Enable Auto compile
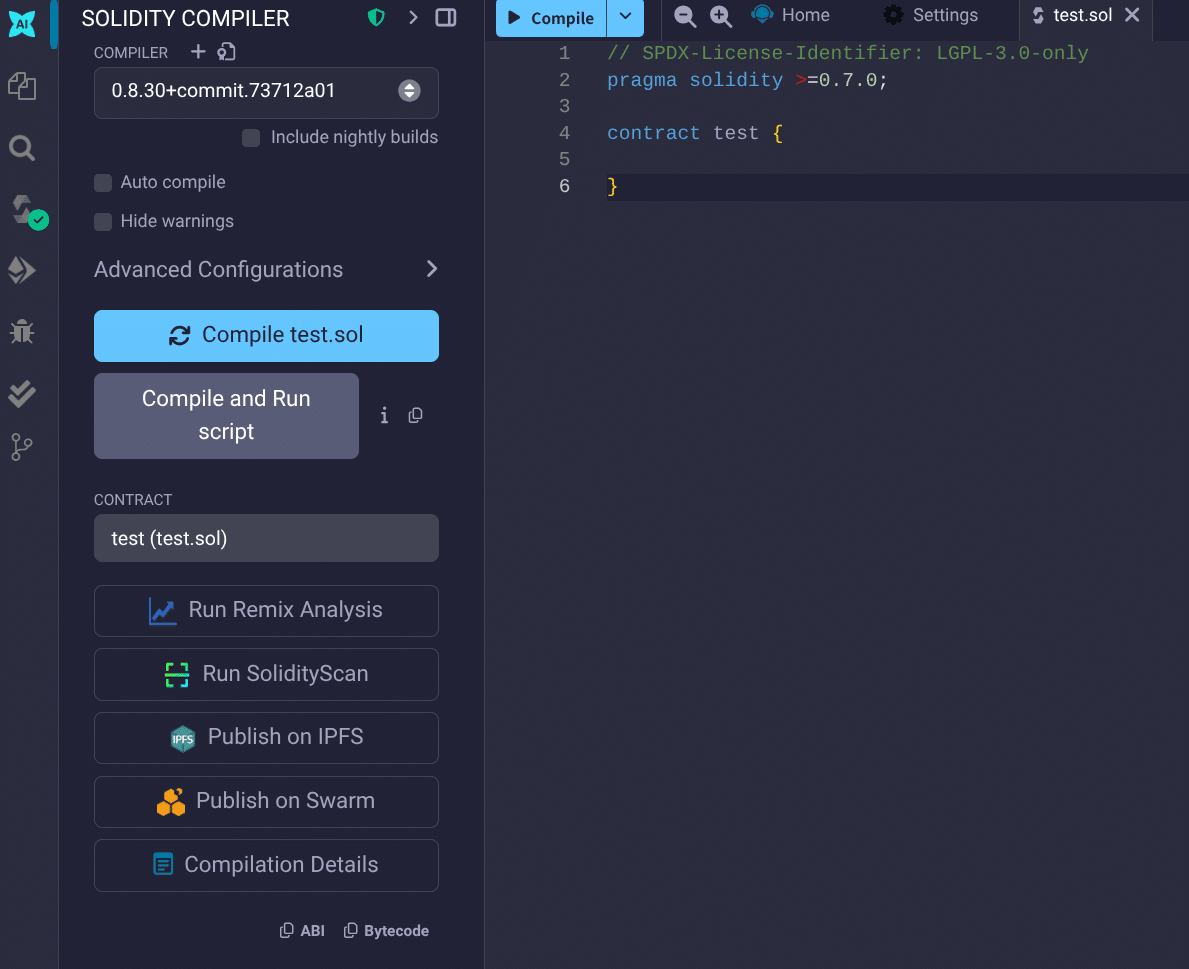 coord(103,182)
